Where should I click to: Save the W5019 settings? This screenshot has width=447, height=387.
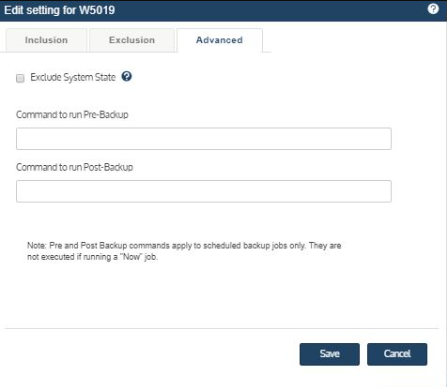coord(329,354)
